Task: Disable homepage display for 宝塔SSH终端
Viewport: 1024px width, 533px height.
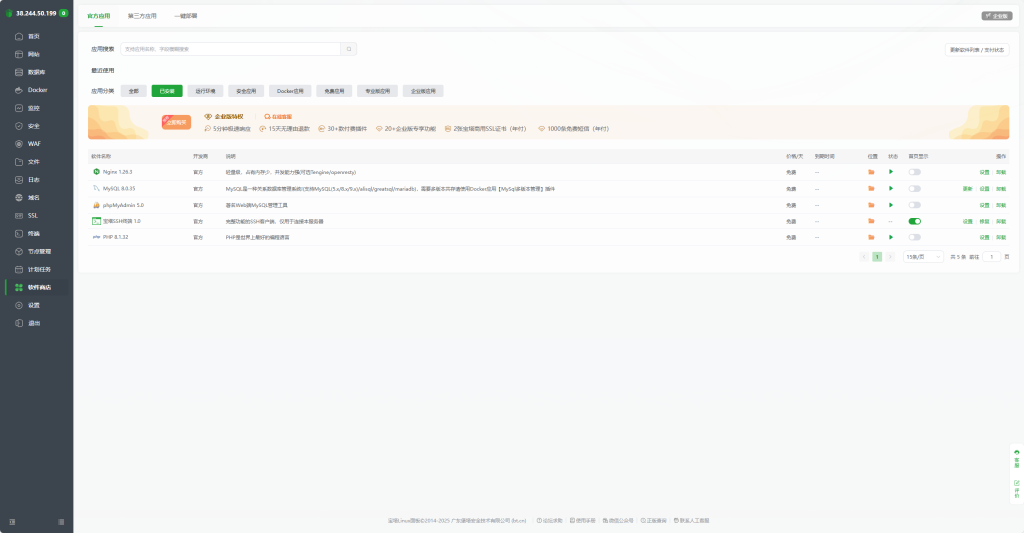Action: [914, 221]
